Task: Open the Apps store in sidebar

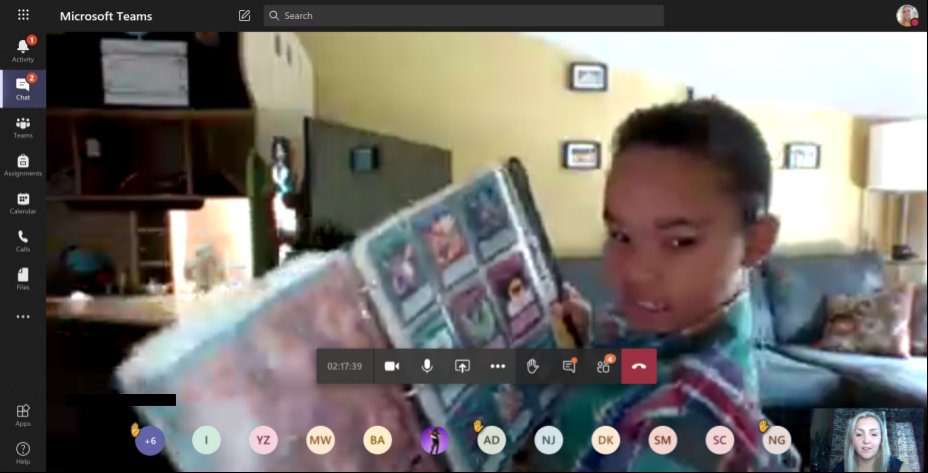Action: coord(23,415)
